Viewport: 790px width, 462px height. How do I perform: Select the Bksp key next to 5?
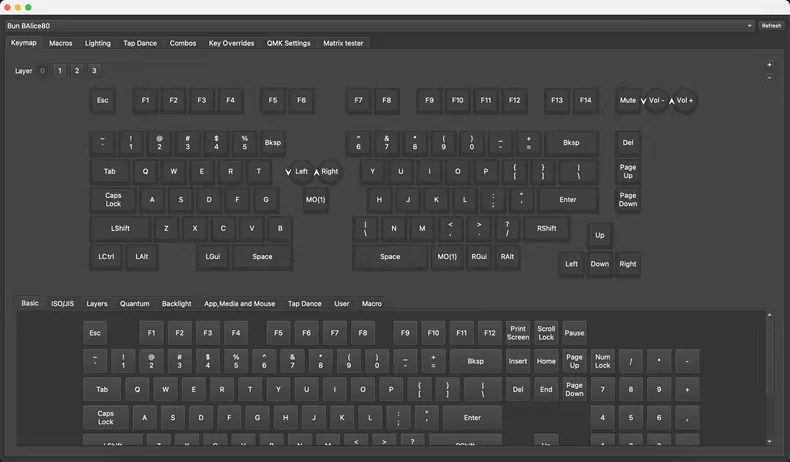click(x=273, y=143)
